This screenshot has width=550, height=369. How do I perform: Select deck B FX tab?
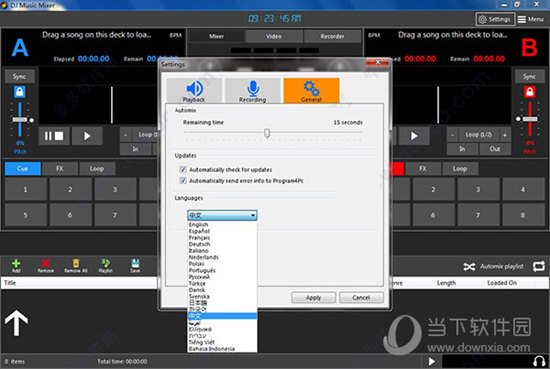(x=423, y=169)
